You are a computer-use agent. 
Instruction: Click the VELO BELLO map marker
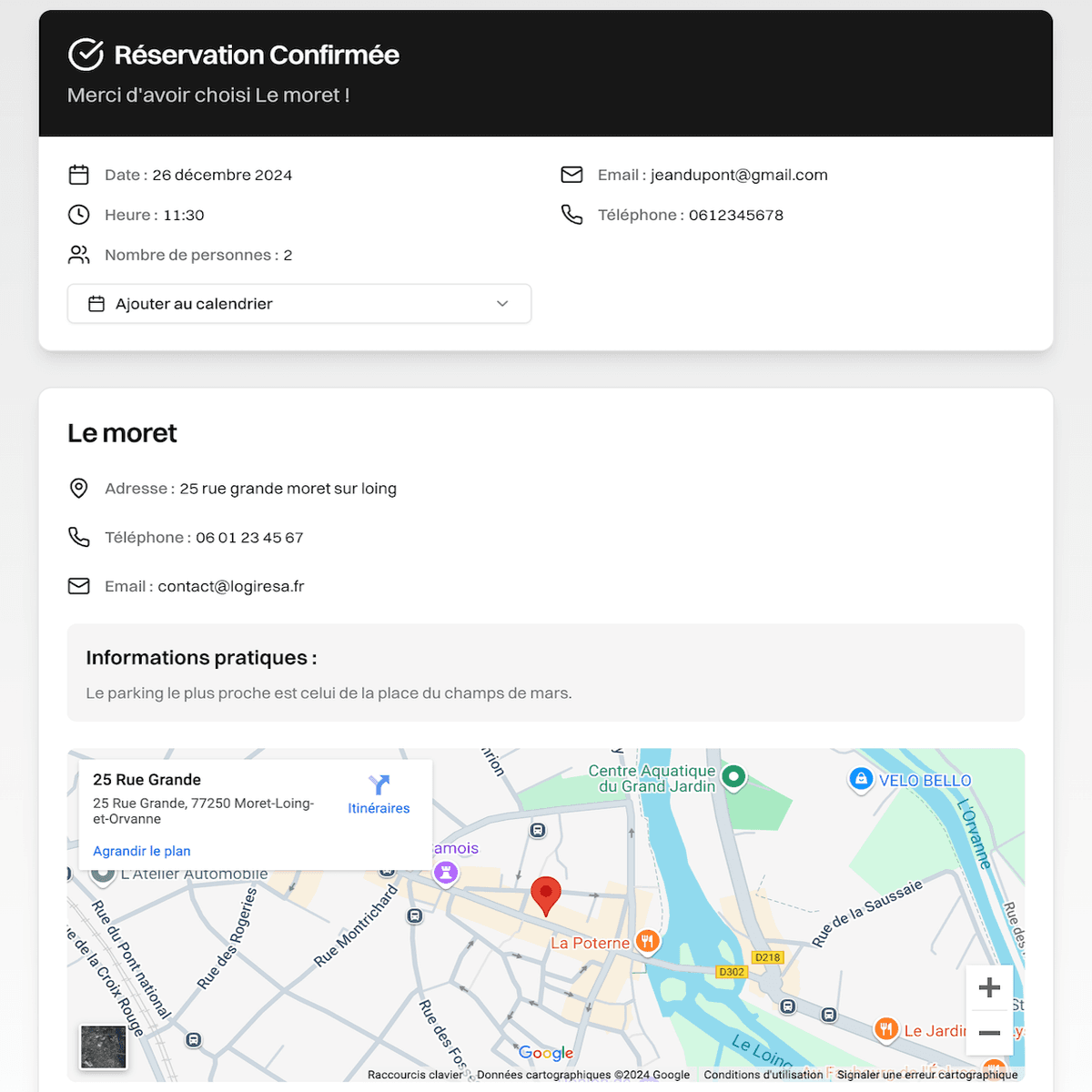(860, 780)
